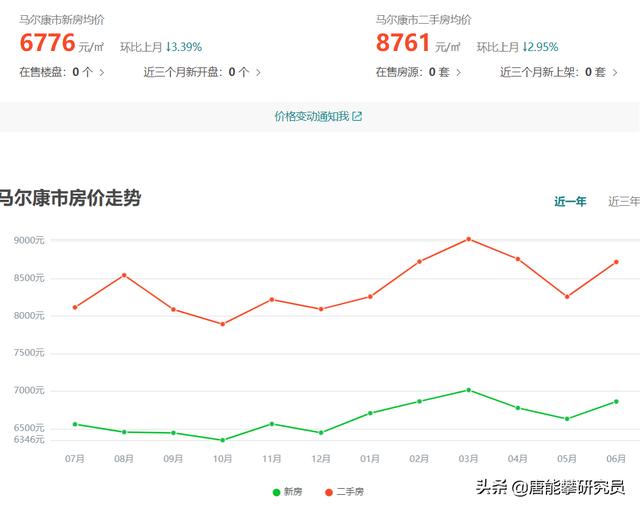This screenshot has height=510, width=640.
Task: Click the new home price 6776
Action: pyautogui.click(x=48, y=43)
